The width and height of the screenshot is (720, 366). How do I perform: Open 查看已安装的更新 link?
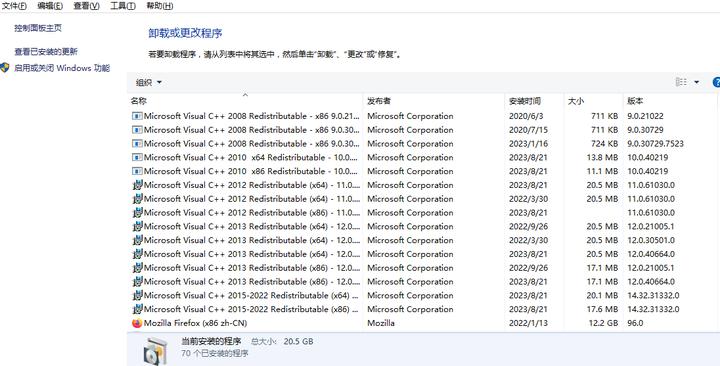pos(46,51)
